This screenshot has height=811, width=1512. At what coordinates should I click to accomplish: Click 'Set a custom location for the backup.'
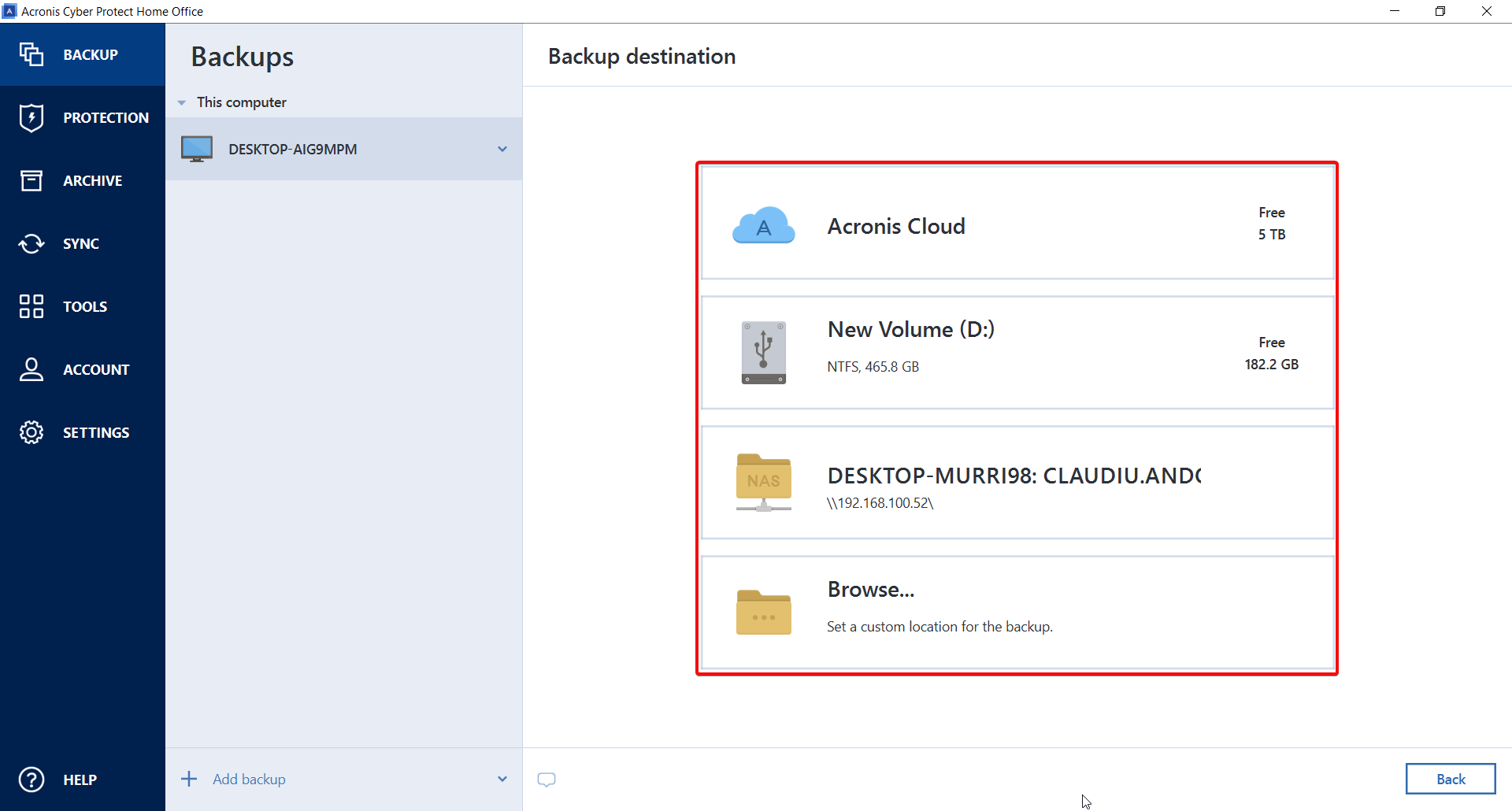[939, 627]
